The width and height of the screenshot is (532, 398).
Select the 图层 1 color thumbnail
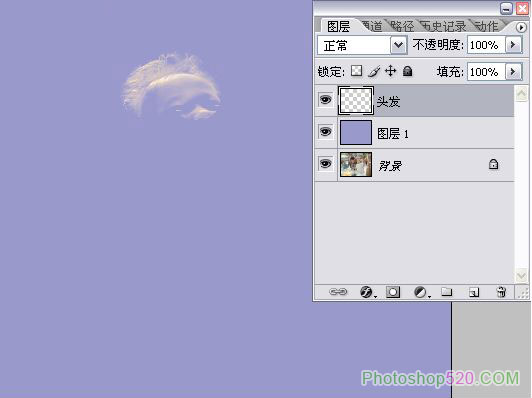(x=356, y=132)
